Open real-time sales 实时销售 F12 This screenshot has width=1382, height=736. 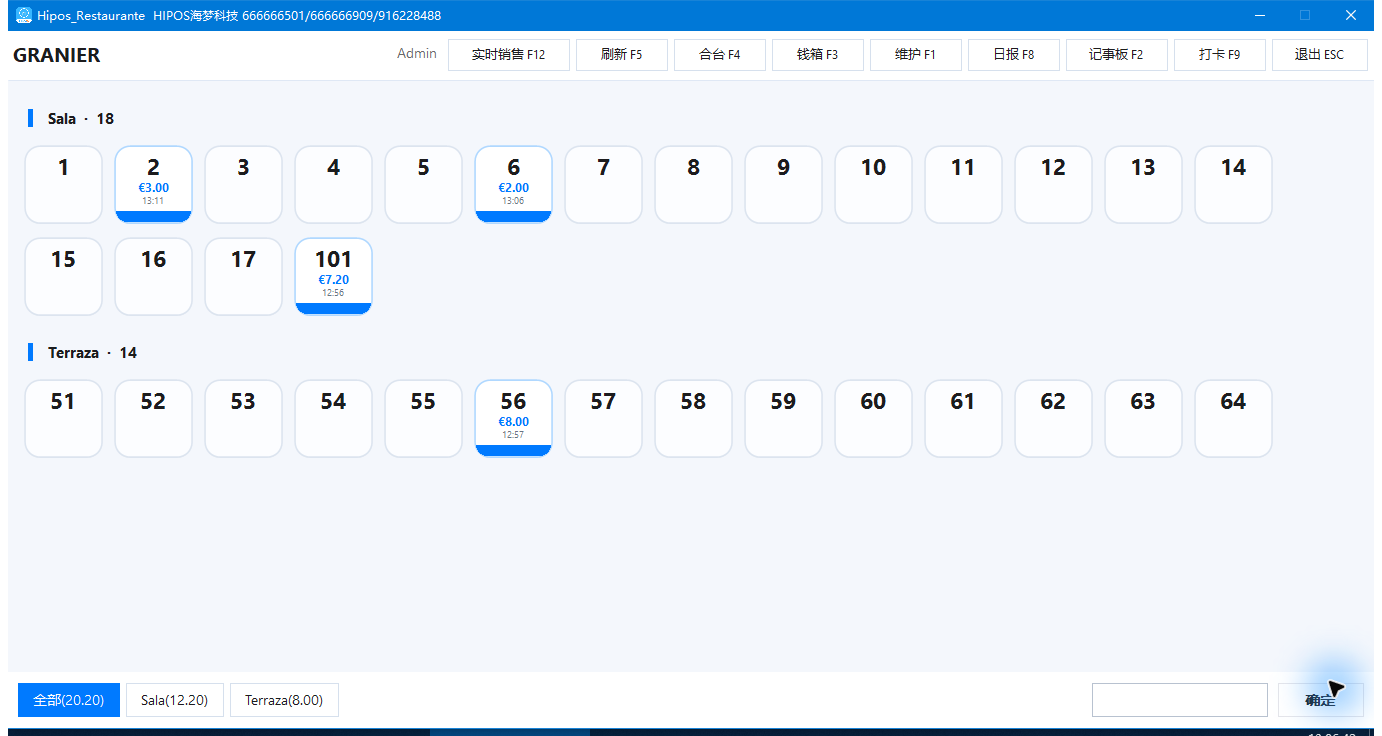pyautogui.click(x=509, y=55)
